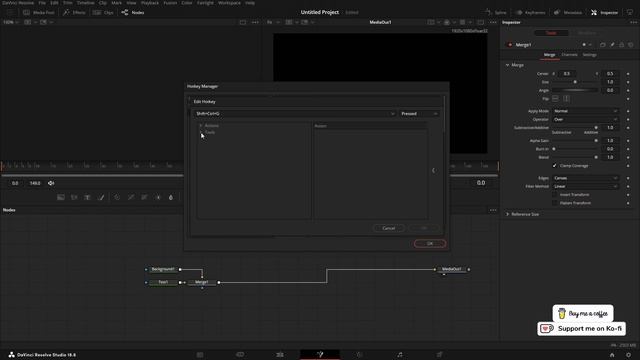Switch to Merge tab in Inspector
640x360 pixels.
[549, 55]
